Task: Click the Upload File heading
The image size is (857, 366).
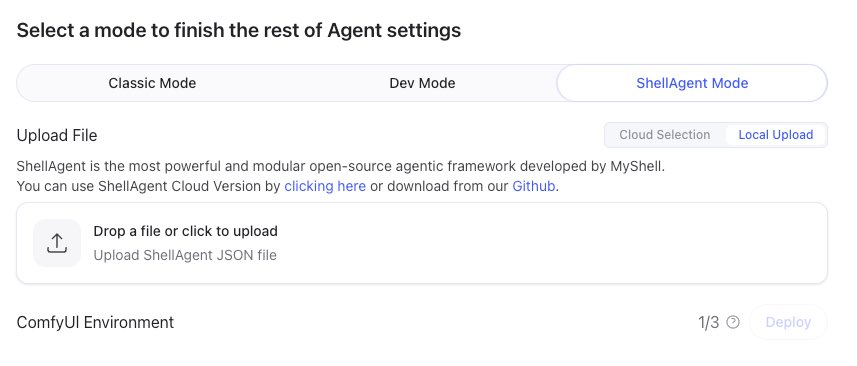Action: point(57,135)
